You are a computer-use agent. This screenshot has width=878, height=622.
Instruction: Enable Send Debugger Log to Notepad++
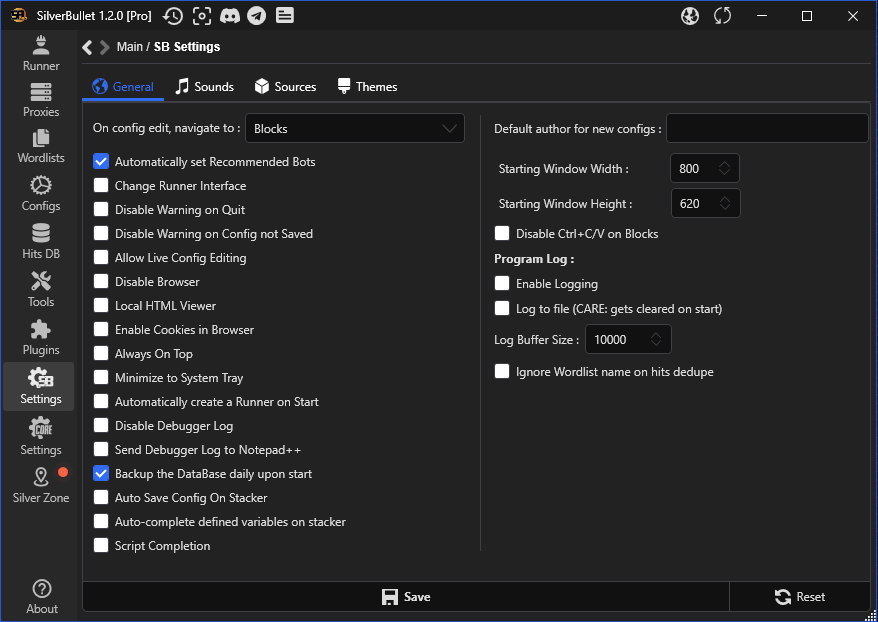click(101, 450)
